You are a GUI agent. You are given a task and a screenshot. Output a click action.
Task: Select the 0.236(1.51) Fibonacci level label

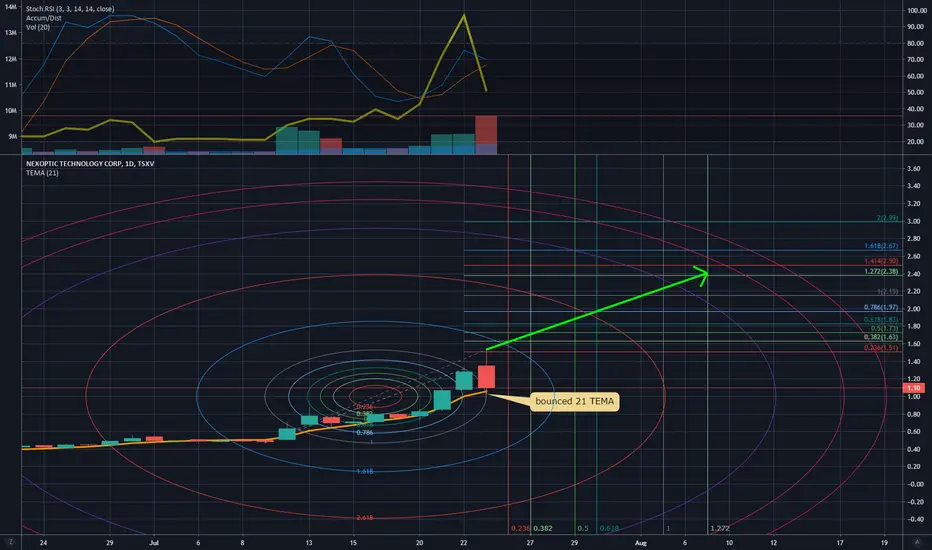(881, 348)
